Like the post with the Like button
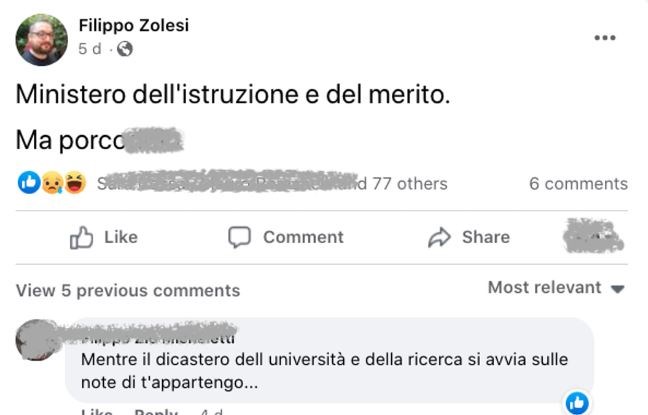The width and height of the screenshot is (648, 415). [104, 237]
